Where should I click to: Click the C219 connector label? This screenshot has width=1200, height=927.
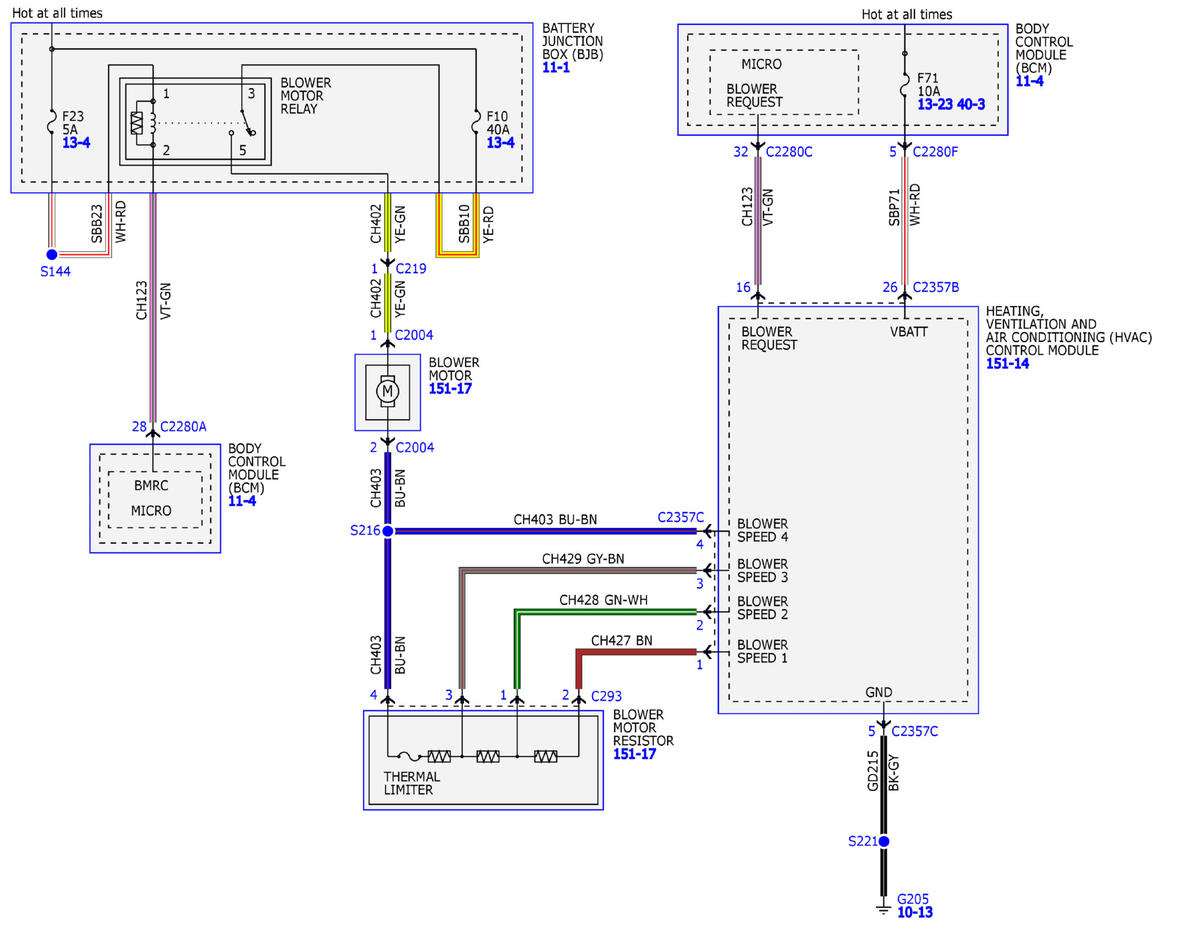[411, 269]
